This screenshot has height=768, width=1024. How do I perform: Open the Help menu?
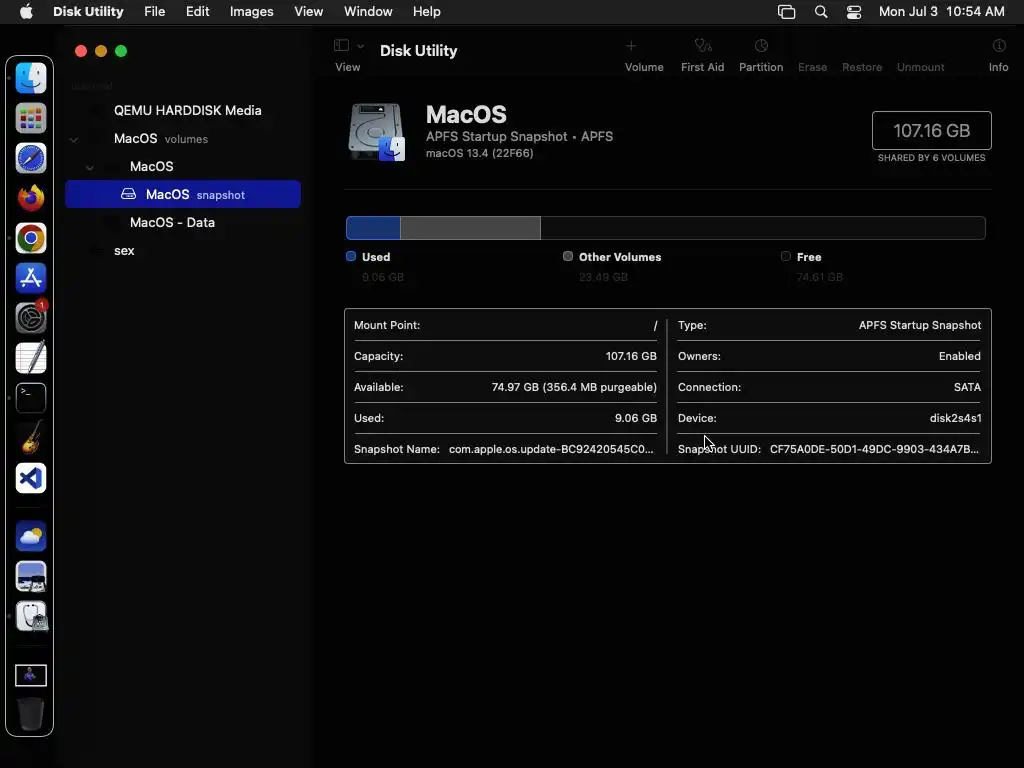(426, 11)
